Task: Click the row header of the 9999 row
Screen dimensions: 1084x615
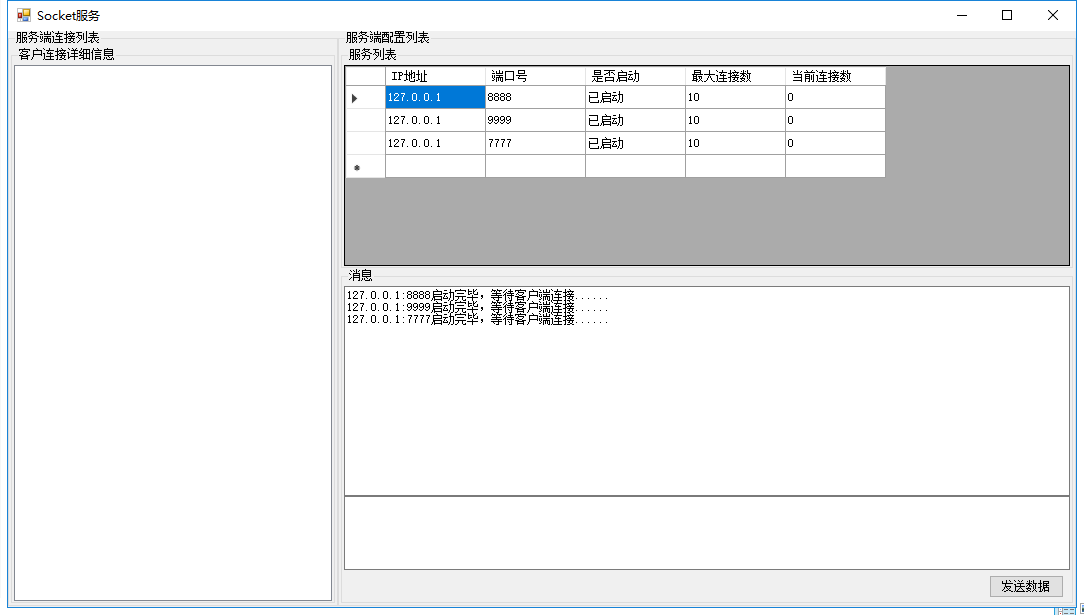Action: click(366, 120)
